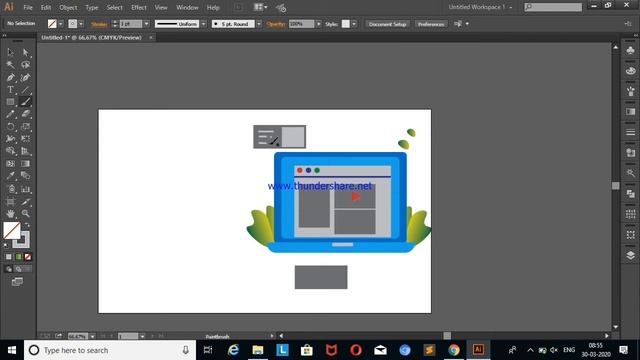
Task: Enable Draw Normal mode
Action: [x=9, y=269]
